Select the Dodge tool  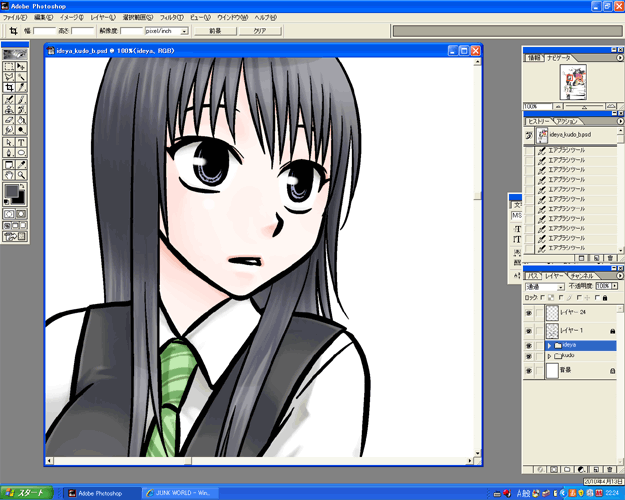click(x=21, y=130)
